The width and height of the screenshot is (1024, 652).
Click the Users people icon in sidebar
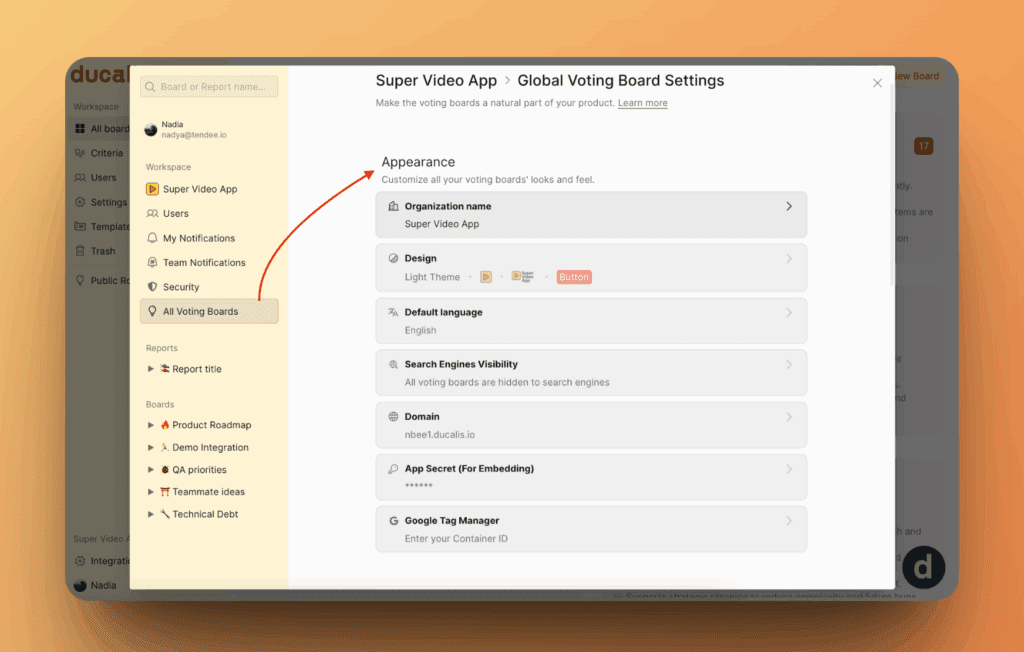coord(153,214)
